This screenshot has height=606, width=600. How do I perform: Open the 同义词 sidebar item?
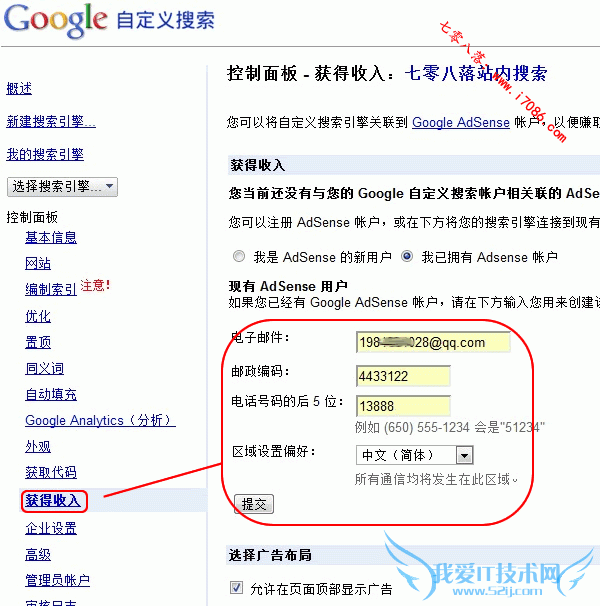(x=44, y=368)
